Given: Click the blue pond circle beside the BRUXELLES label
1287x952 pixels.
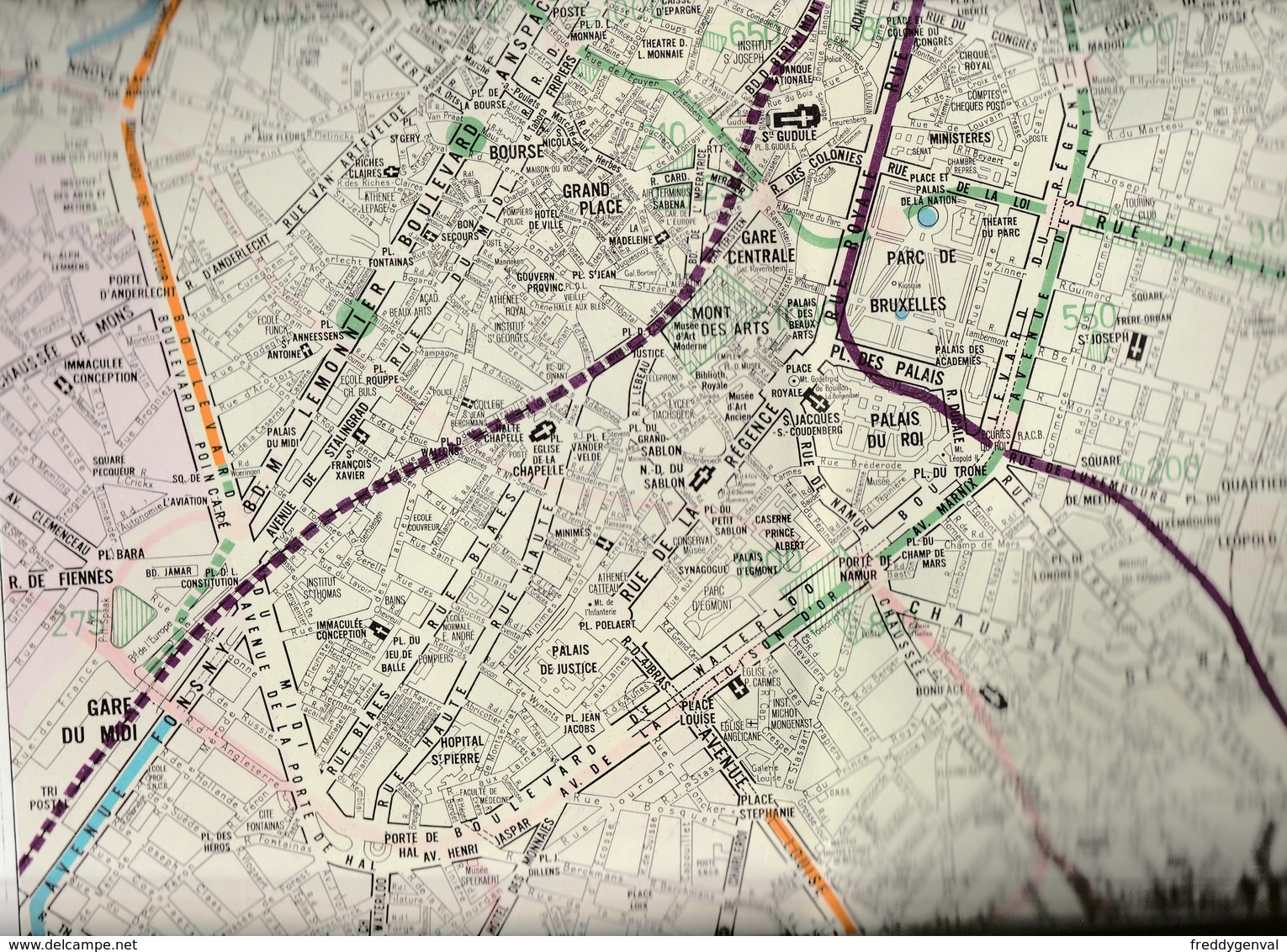Looking at the screenshot, I should point(901,315).
